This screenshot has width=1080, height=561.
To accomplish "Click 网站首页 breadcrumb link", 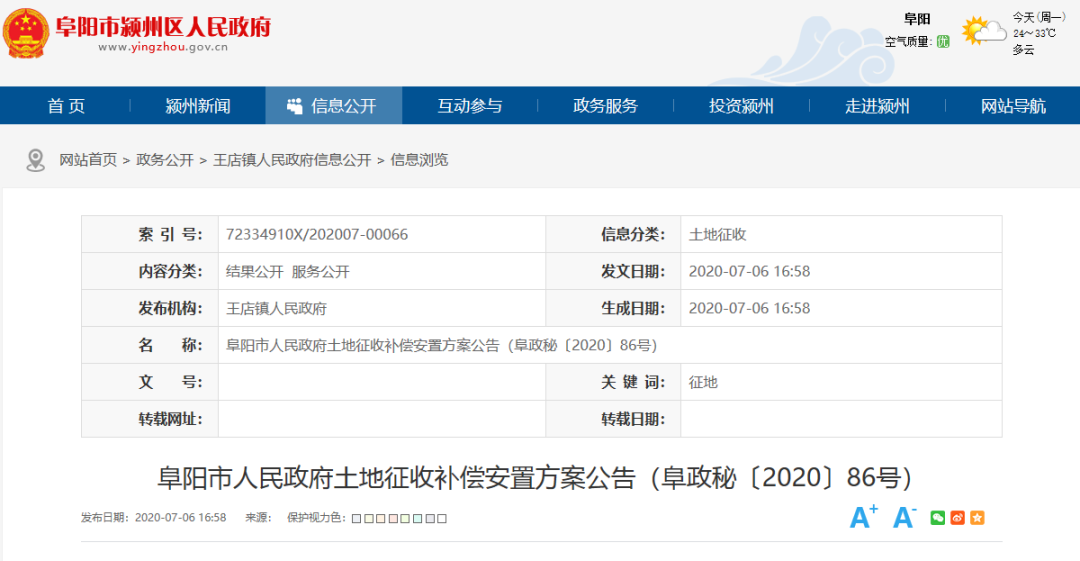I will tap(88, 160).
